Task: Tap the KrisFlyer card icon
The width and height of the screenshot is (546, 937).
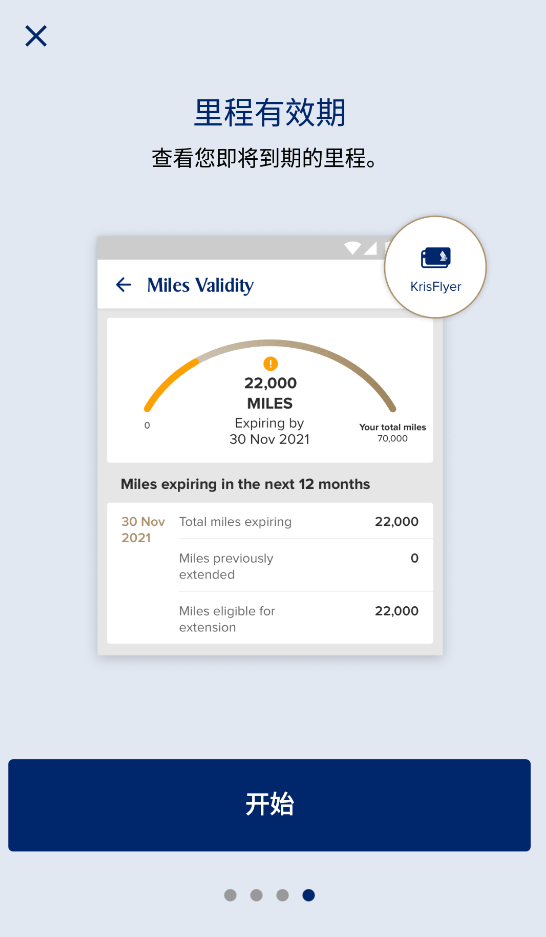Action: click(x=435, y=267)
